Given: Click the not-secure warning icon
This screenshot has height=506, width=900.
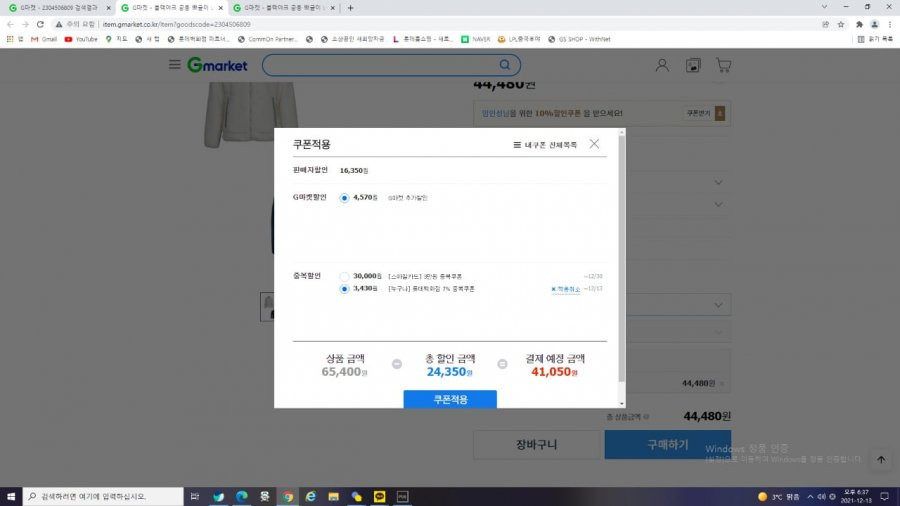Looking at the screenshot, I should tap(59, 25).
